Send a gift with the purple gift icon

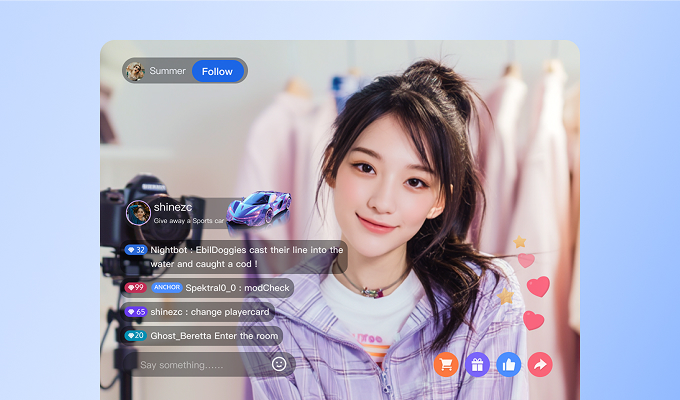click(477, 364)
